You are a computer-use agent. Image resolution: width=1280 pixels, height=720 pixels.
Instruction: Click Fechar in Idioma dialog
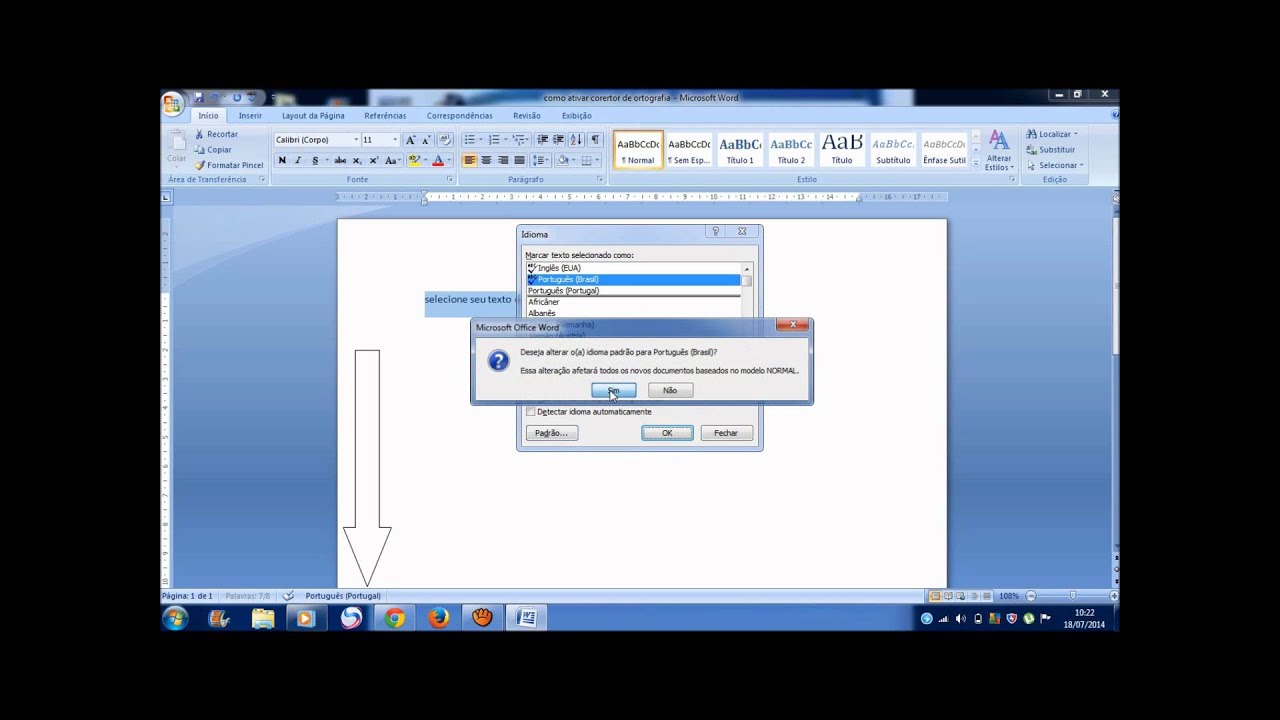click(726, 433)
